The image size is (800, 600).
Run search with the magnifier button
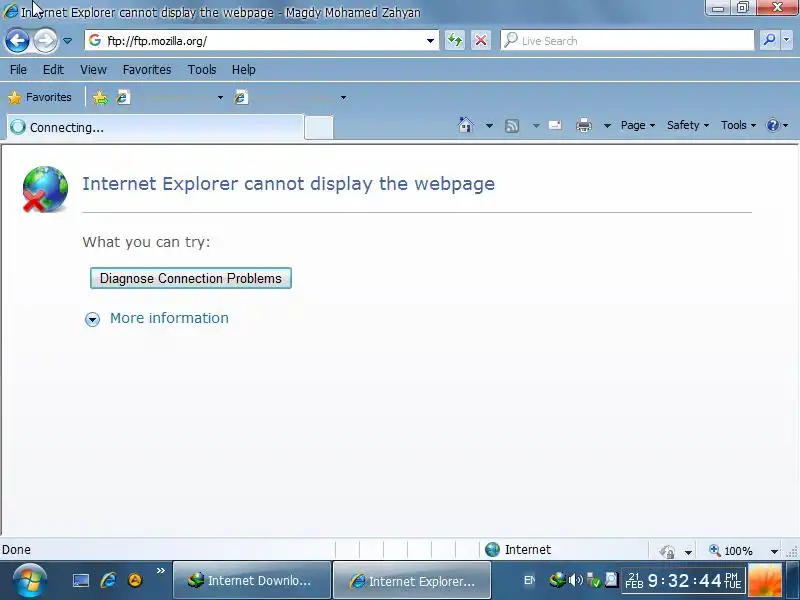pos(769,40)
